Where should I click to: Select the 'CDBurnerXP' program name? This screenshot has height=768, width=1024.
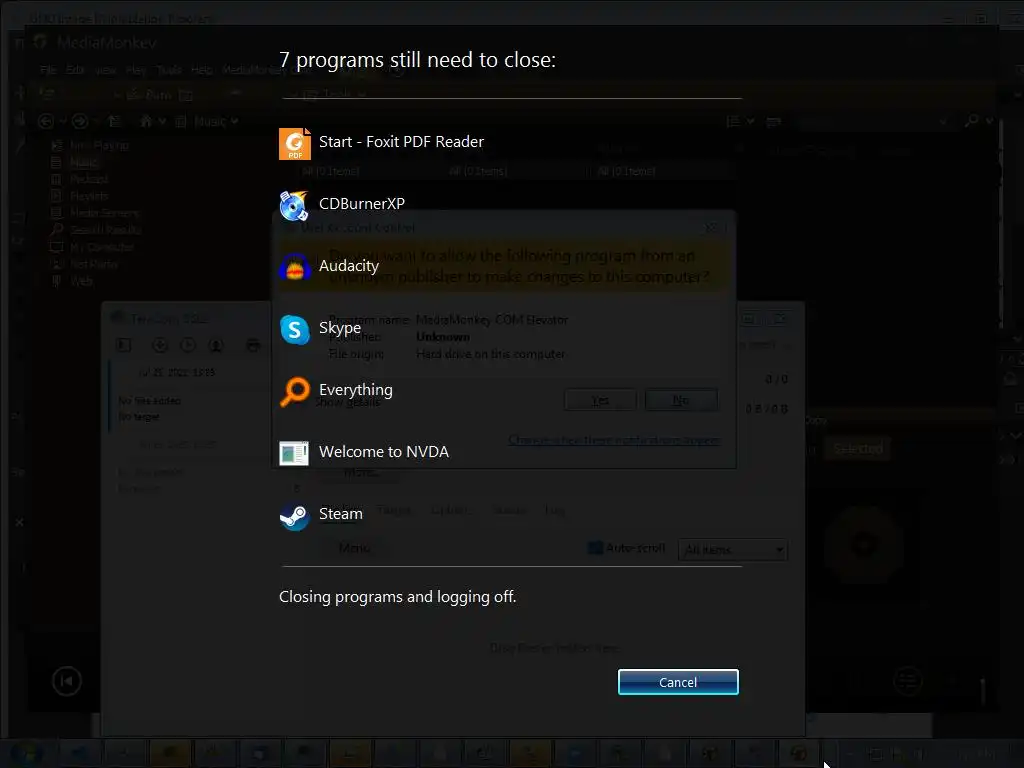(362, 204)
